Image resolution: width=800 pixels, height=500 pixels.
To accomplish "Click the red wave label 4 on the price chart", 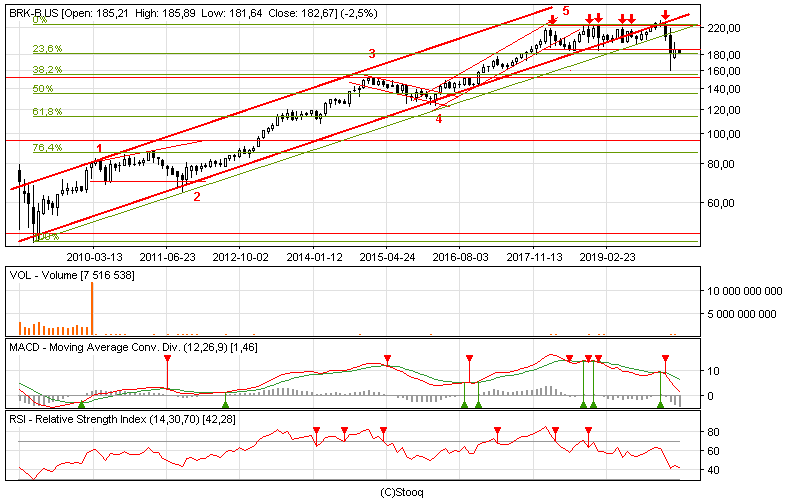I will point(439,119).
